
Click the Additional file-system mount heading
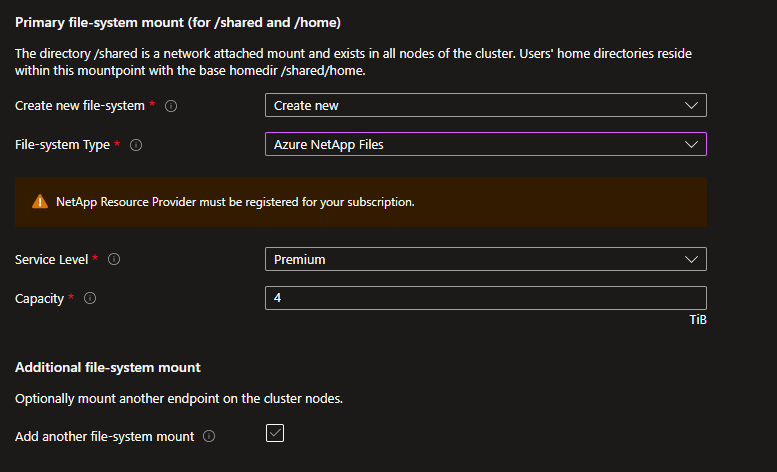108,367
